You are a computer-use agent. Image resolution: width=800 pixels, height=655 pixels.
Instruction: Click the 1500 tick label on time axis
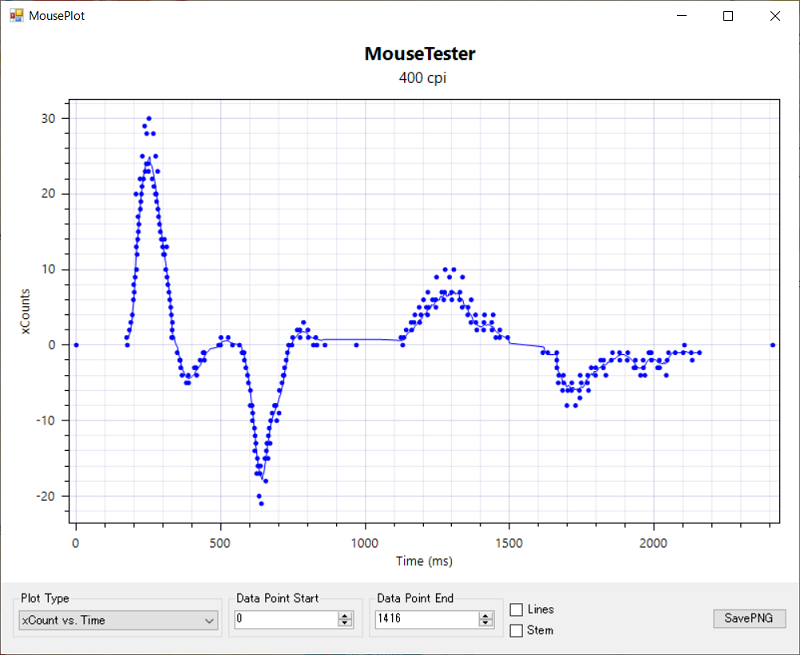(x=509, y=543)
